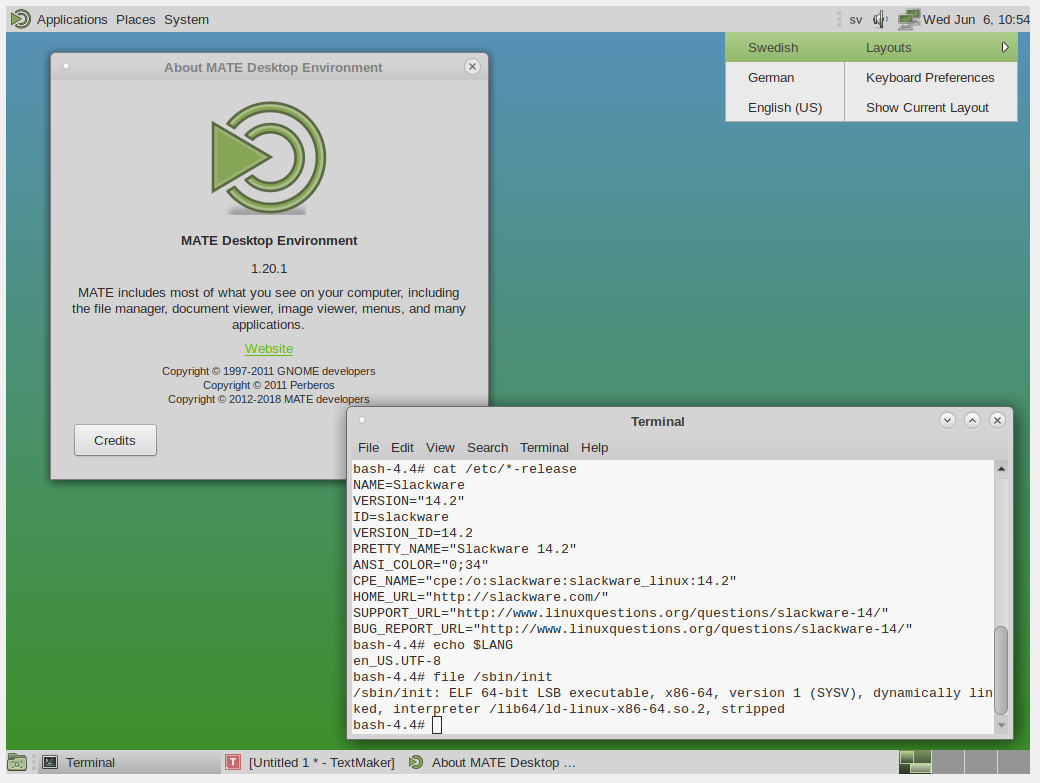Screen dimensions: 1040x783
Task: Choose the Swedish keyboard layout
Action: (773, 47)
